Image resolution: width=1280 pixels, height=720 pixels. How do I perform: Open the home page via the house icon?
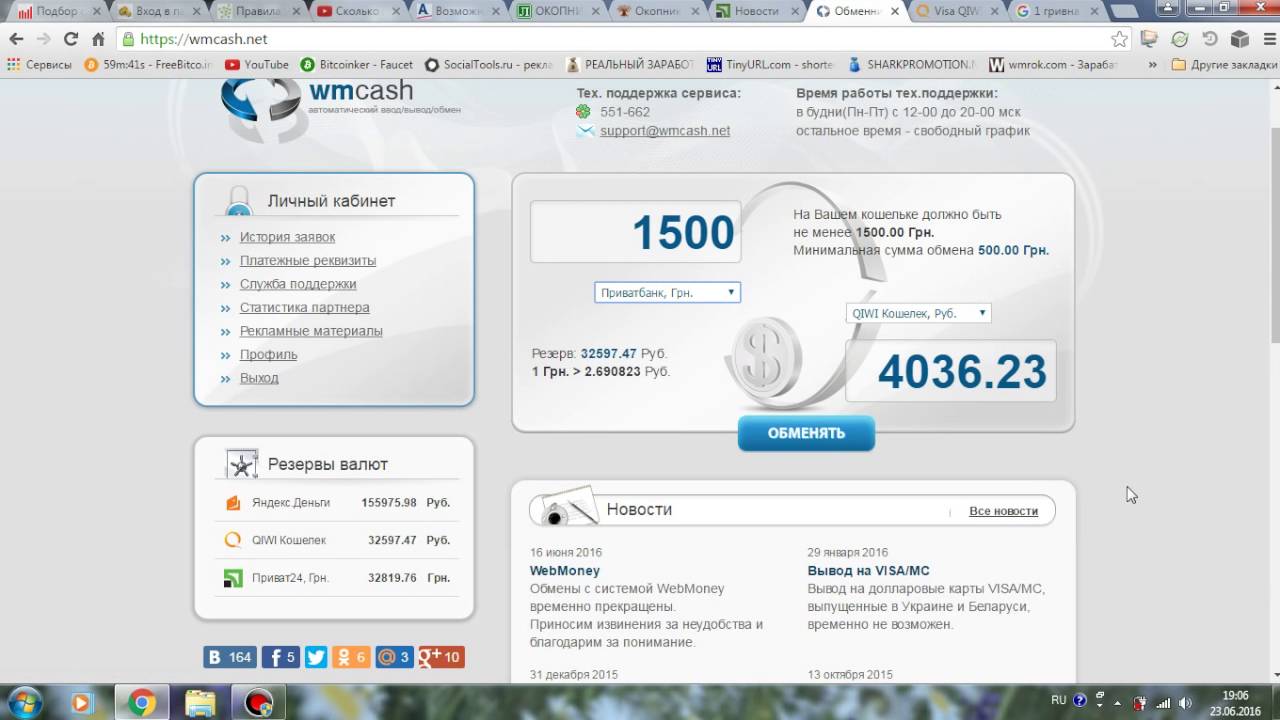tap(98, 39)
